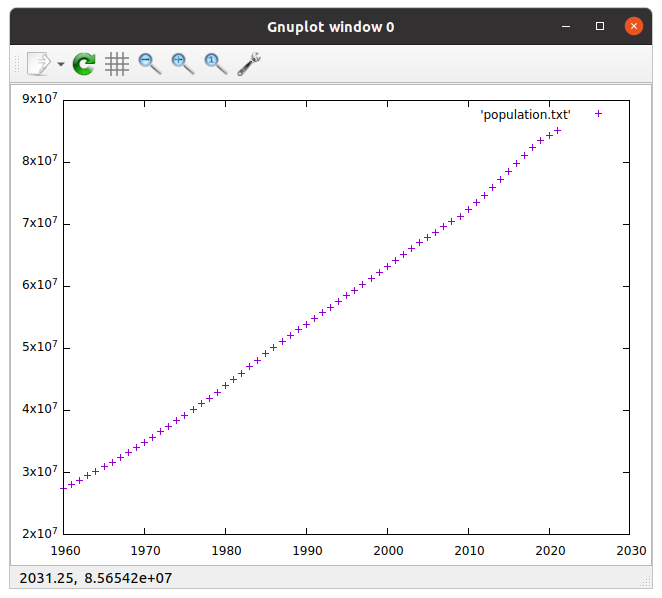
Task: Click the purple plus legend sample marker
Action: tap(599, 114)
